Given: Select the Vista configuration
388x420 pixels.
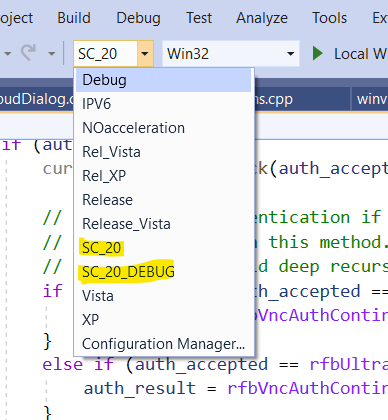Looking at the screenshot, I should tap(163, 296).
